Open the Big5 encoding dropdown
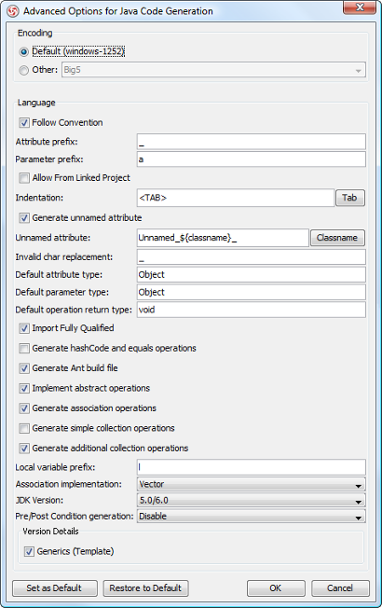The height and width of the screenshot is (608, 382). pyautogui.click(x=213, y=70)
